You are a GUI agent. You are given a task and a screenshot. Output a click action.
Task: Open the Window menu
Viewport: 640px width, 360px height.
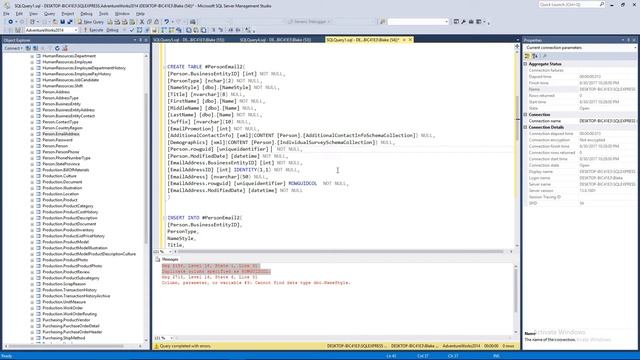click(x=122, y=14)
